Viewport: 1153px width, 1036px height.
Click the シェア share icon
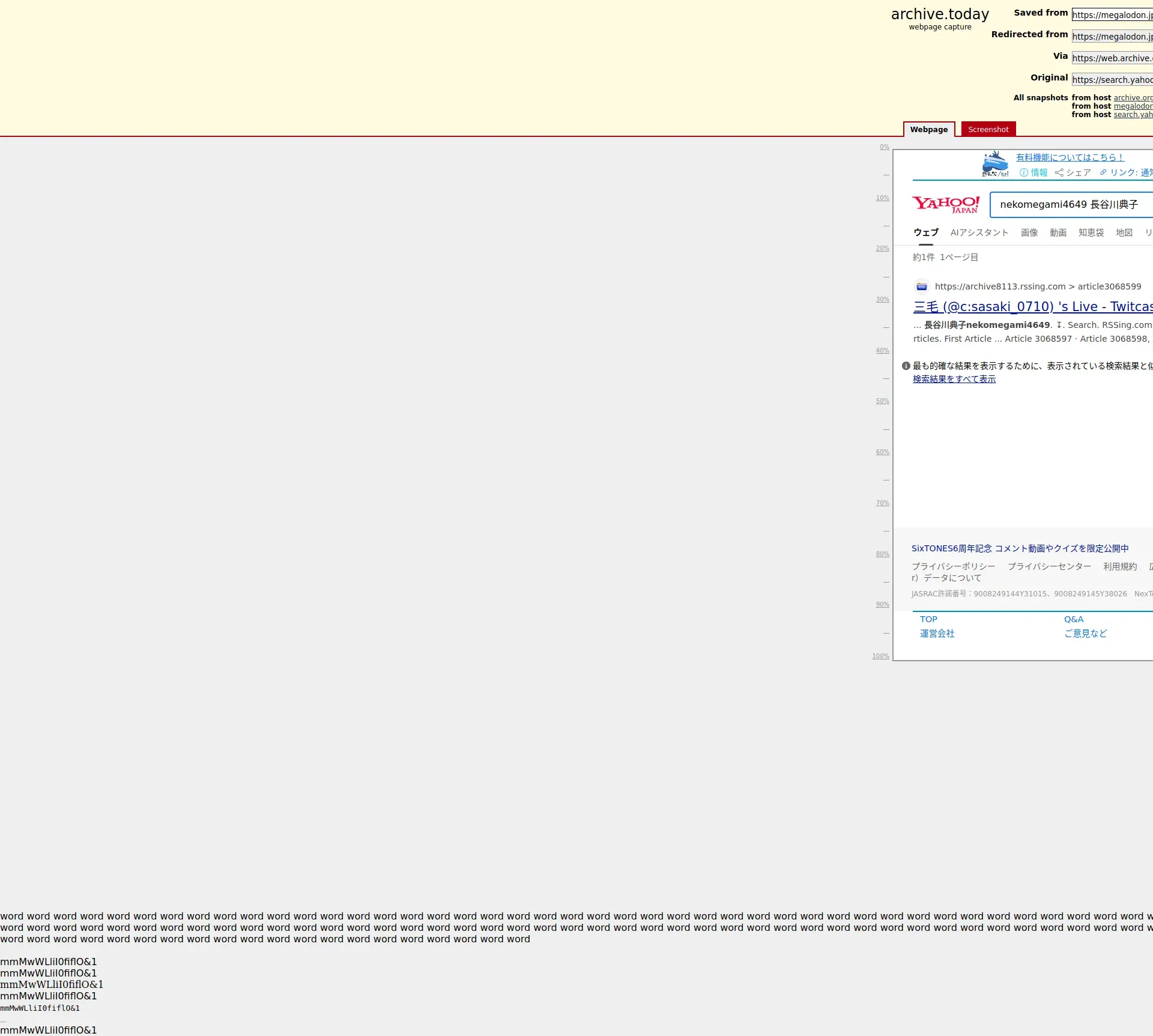click(1059, 172)
